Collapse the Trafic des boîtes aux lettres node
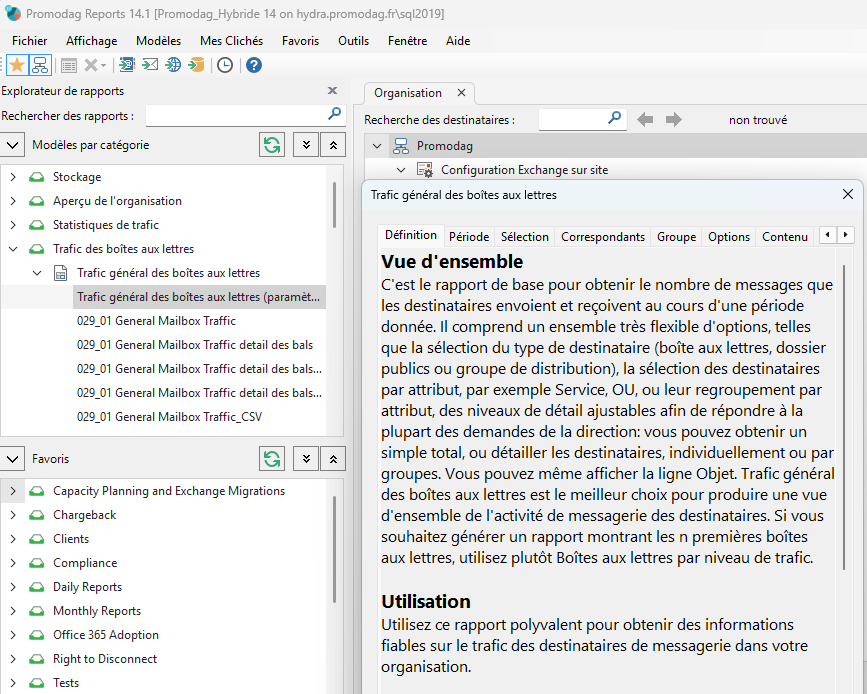Screen dimensions: 867x694 coord(13,249)
